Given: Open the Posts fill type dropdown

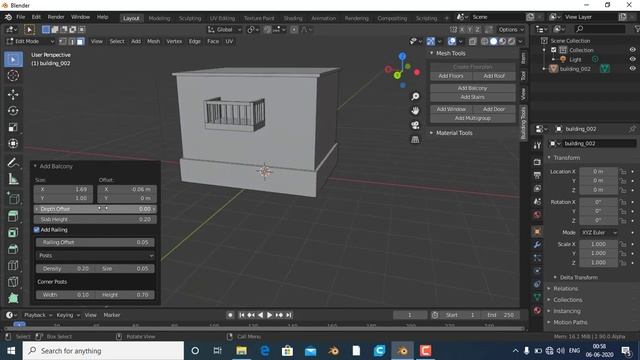Looking at the screenshot, I should (95, 256).
